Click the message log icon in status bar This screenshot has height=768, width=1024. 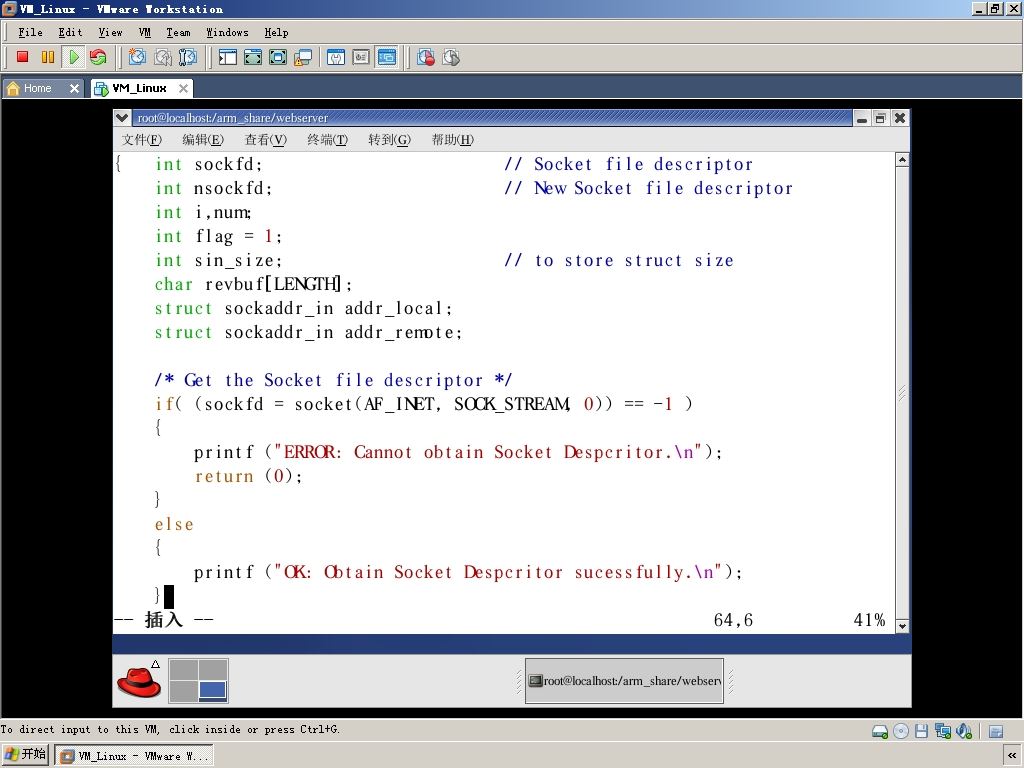pos(996,731)
